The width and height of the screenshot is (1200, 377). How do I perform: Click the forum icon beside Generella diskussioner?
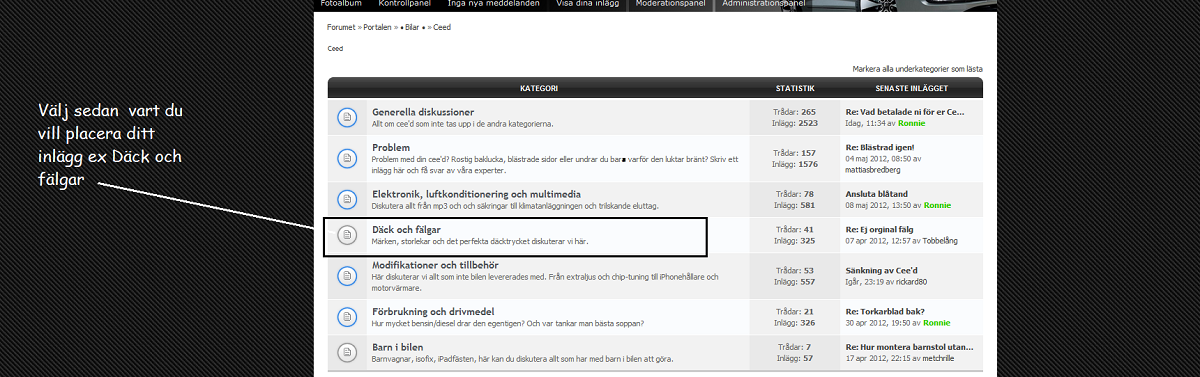click(347, 117)
